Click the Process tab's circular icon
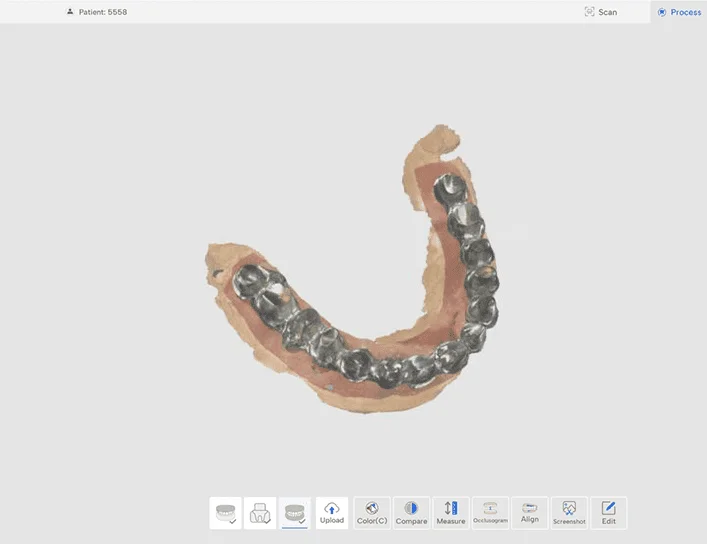707x544 pixels. 662,12
